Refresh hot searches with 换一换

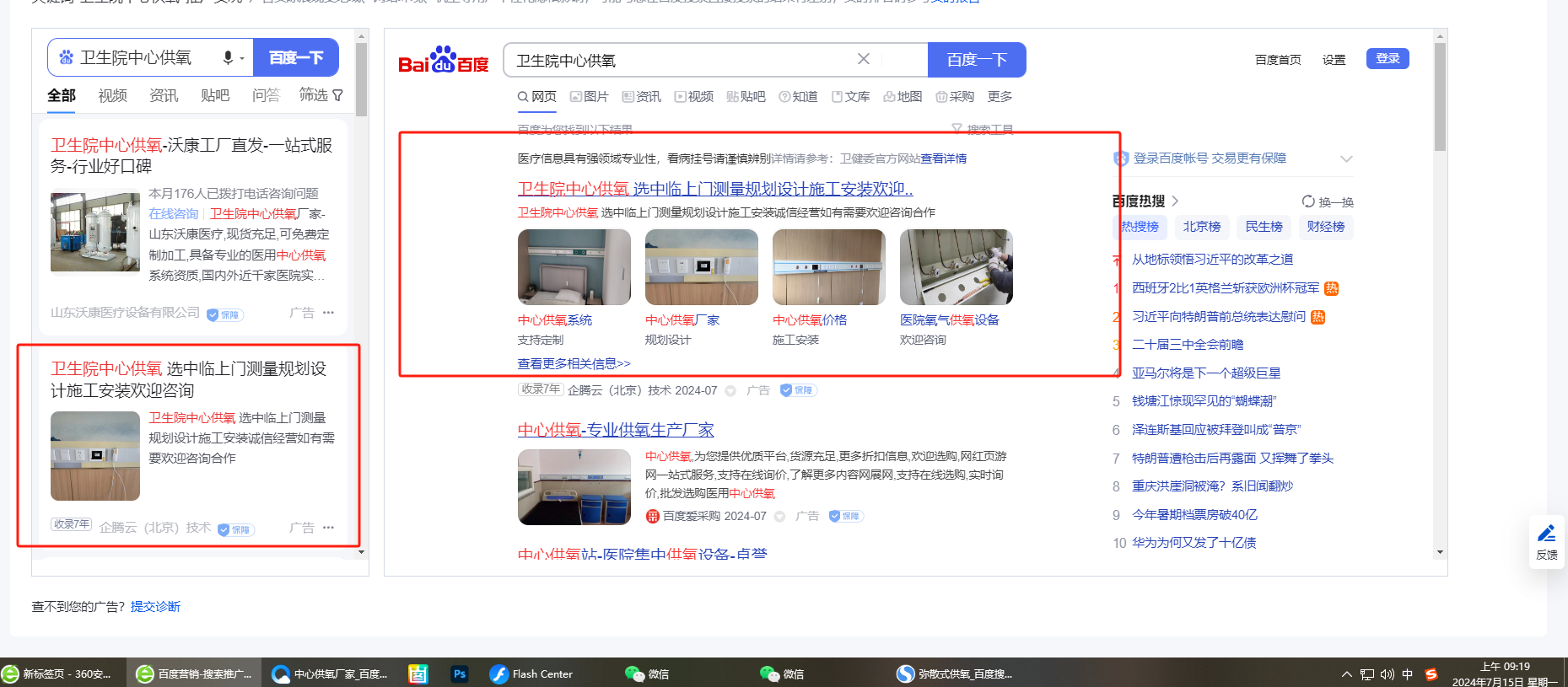point(1328,201)
